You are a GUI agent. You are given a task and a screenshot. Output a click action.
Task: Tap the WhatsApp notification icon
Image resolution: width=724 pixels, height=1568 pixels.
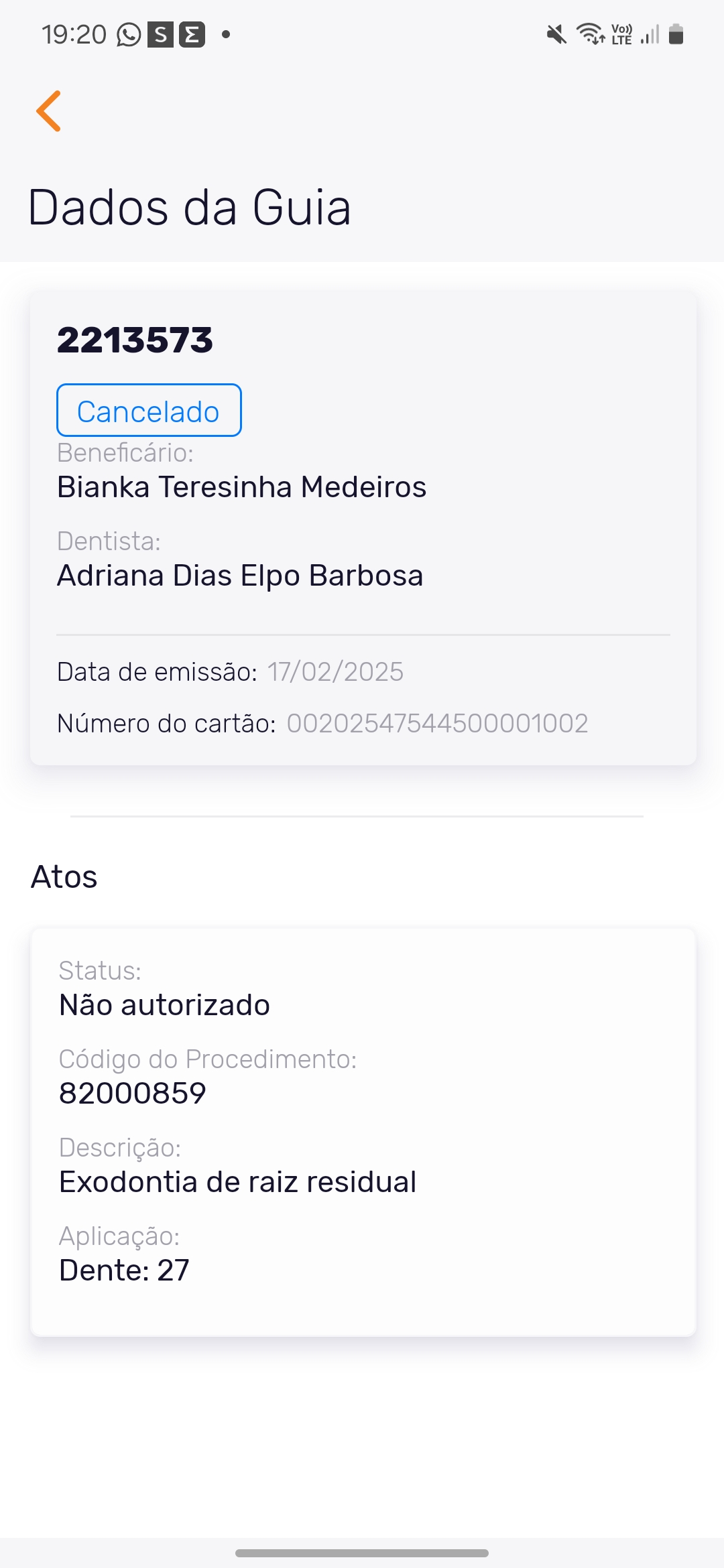tap(129, 34)
